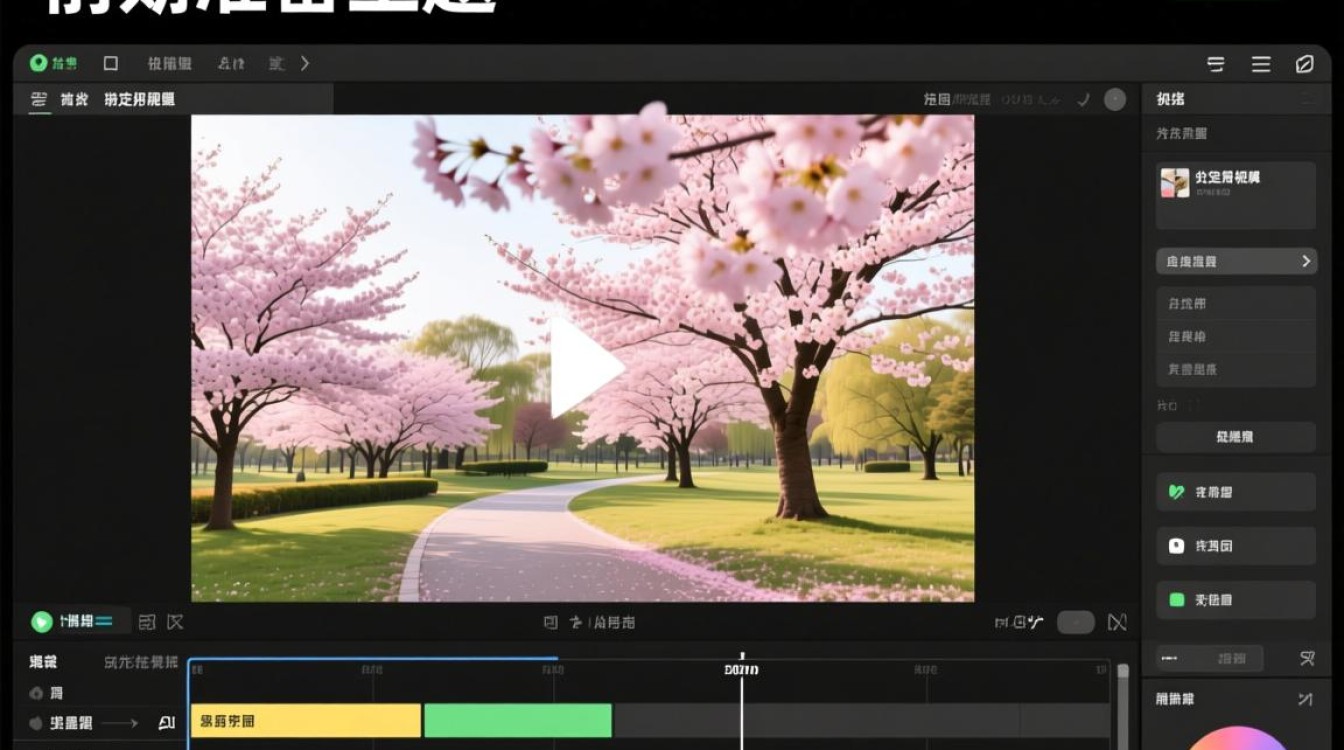Click the split-panel icon left of the crossed-box icon
Viewport: 1344px width, 750px height.
tap(147, 622)
